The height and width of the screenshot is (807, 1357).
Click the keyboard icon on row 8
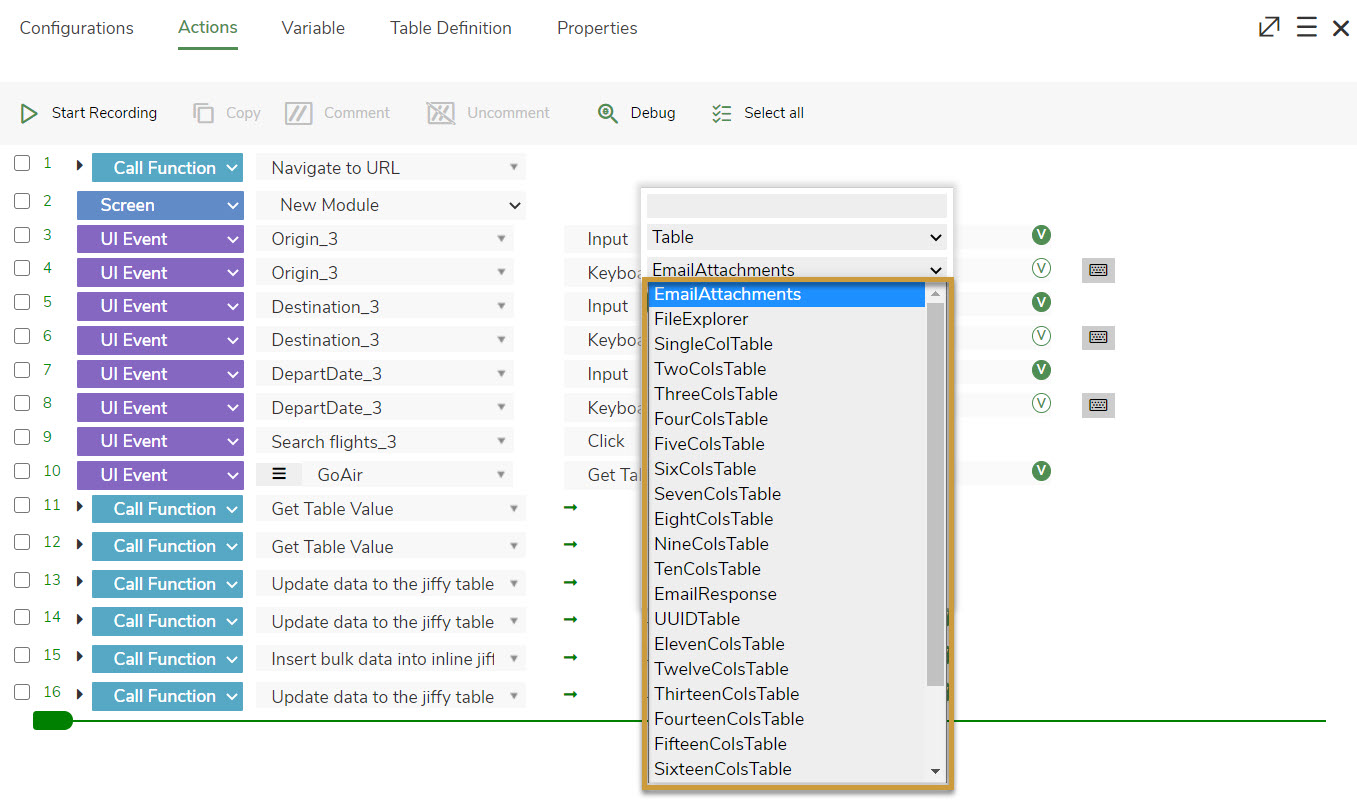1098,405
